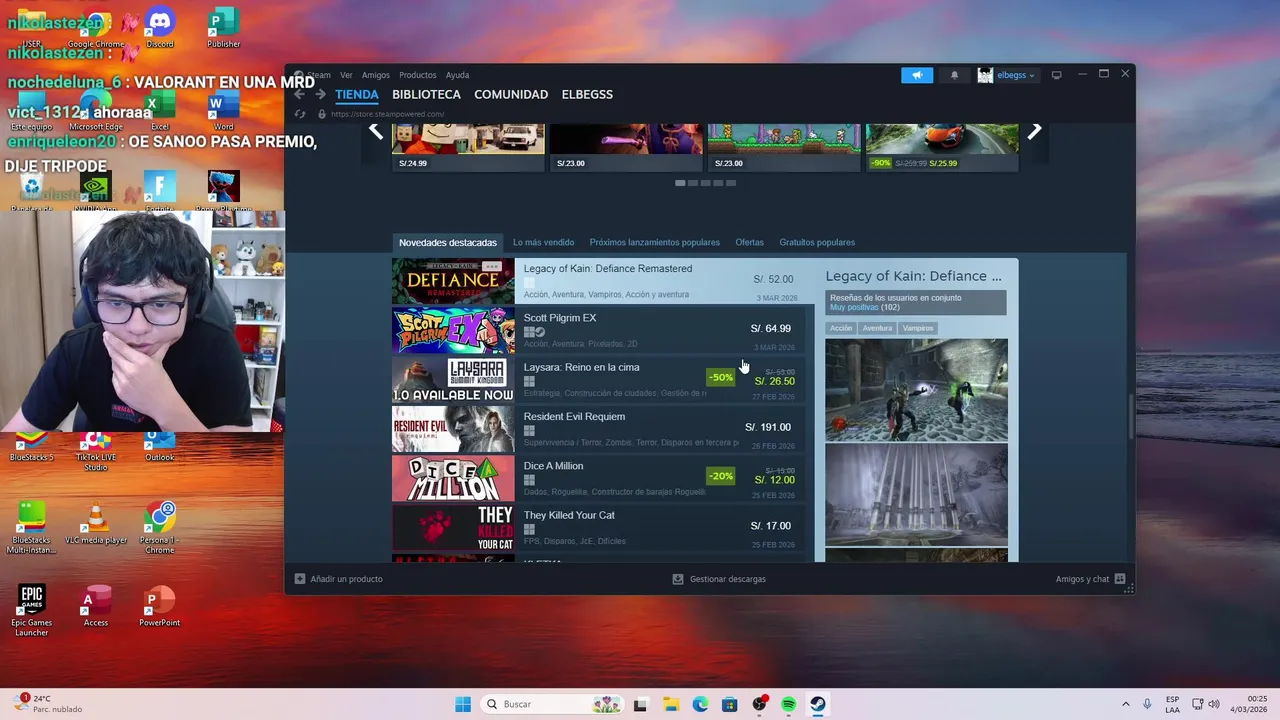Open Laysara: Reino en la cima listing

[598, 380]
